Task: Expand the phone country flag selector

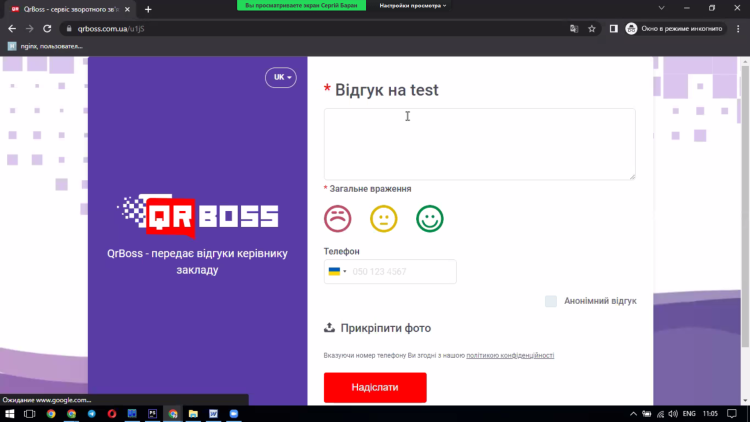Action: point(337,272)
